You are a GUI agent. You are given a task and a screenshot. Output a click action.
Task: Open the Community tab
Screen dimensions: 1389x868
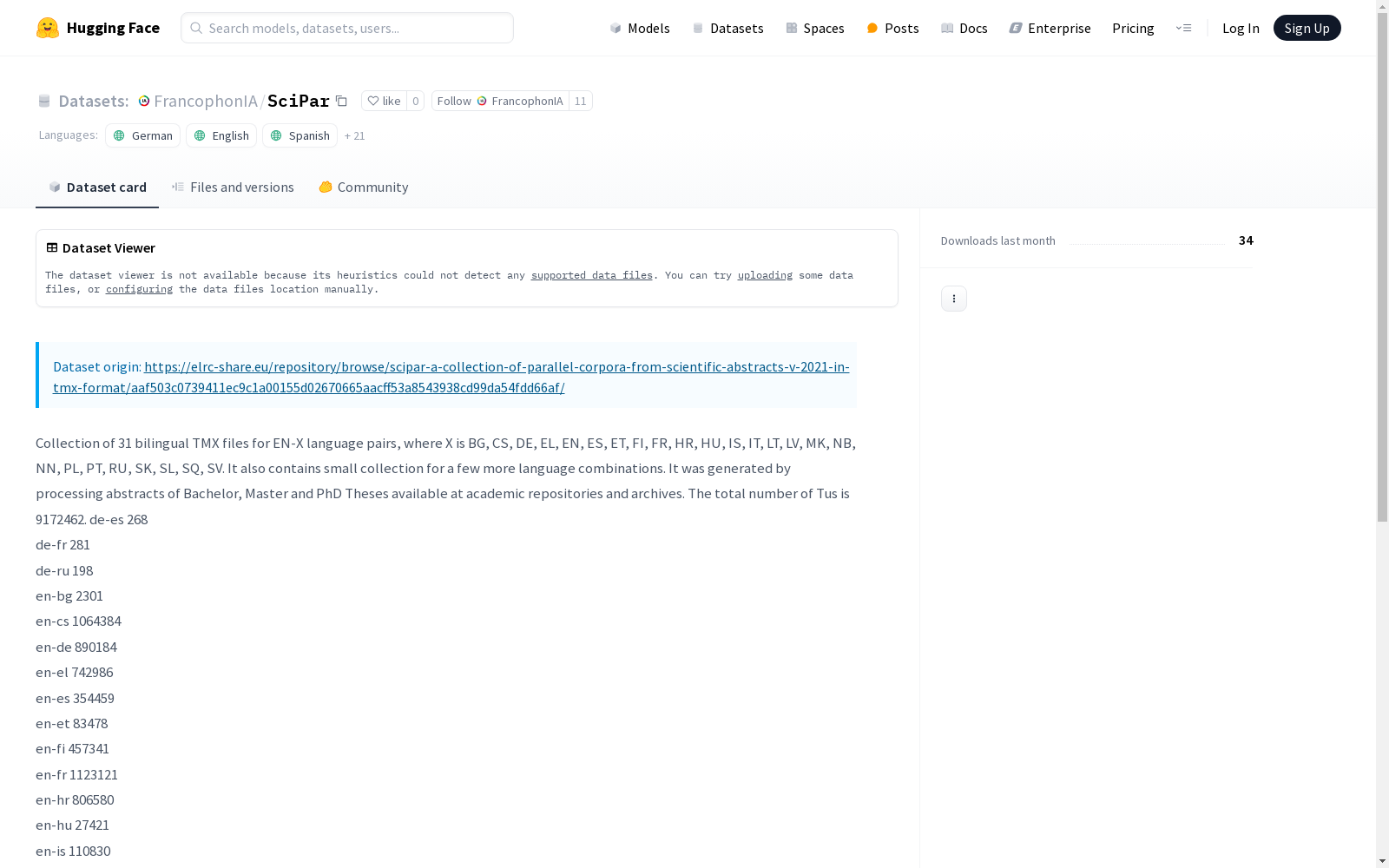pyautogui.click(x=363, y=187)
